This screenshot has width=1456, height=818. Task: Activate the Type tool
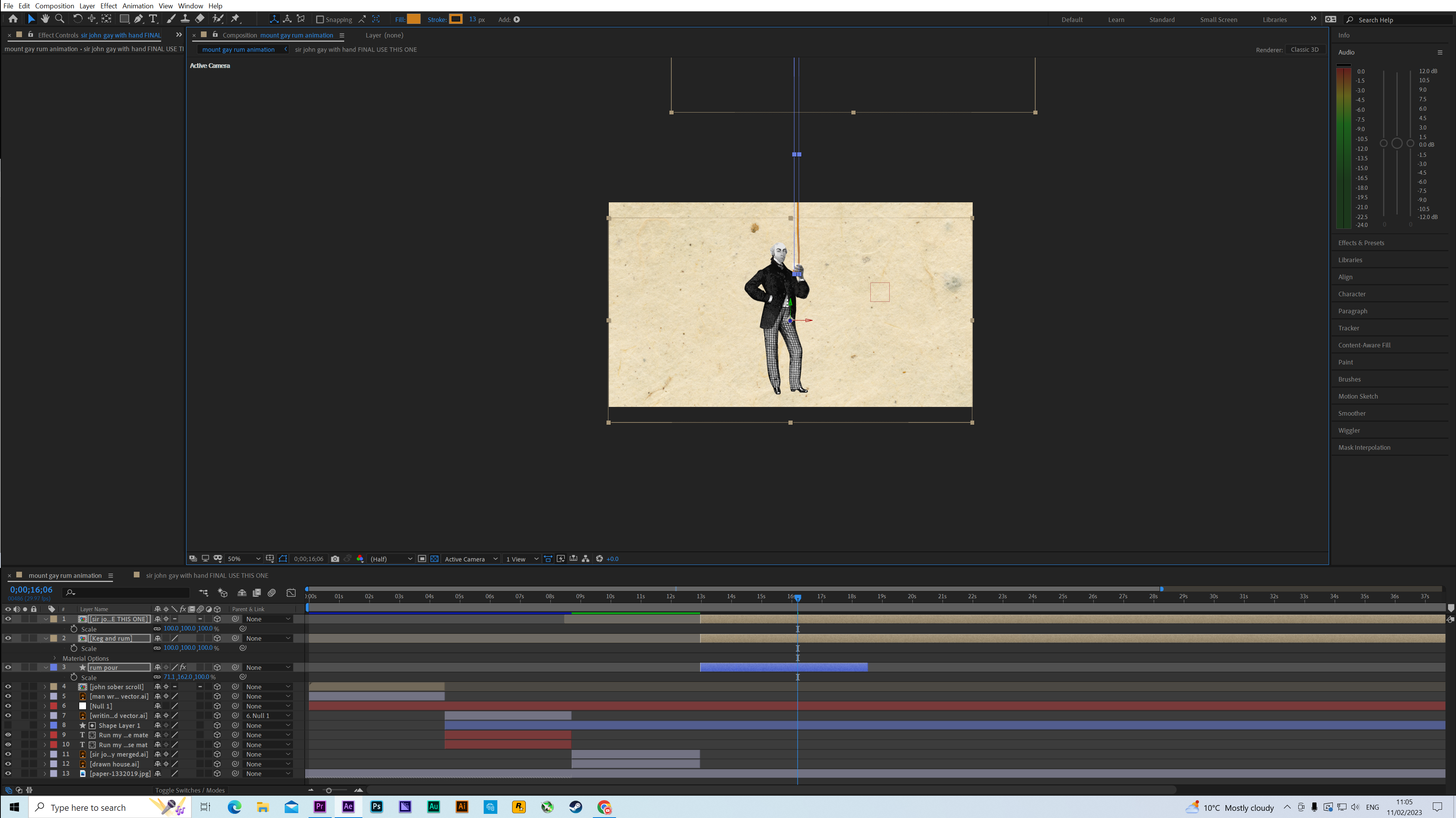(x=153, y=19)
